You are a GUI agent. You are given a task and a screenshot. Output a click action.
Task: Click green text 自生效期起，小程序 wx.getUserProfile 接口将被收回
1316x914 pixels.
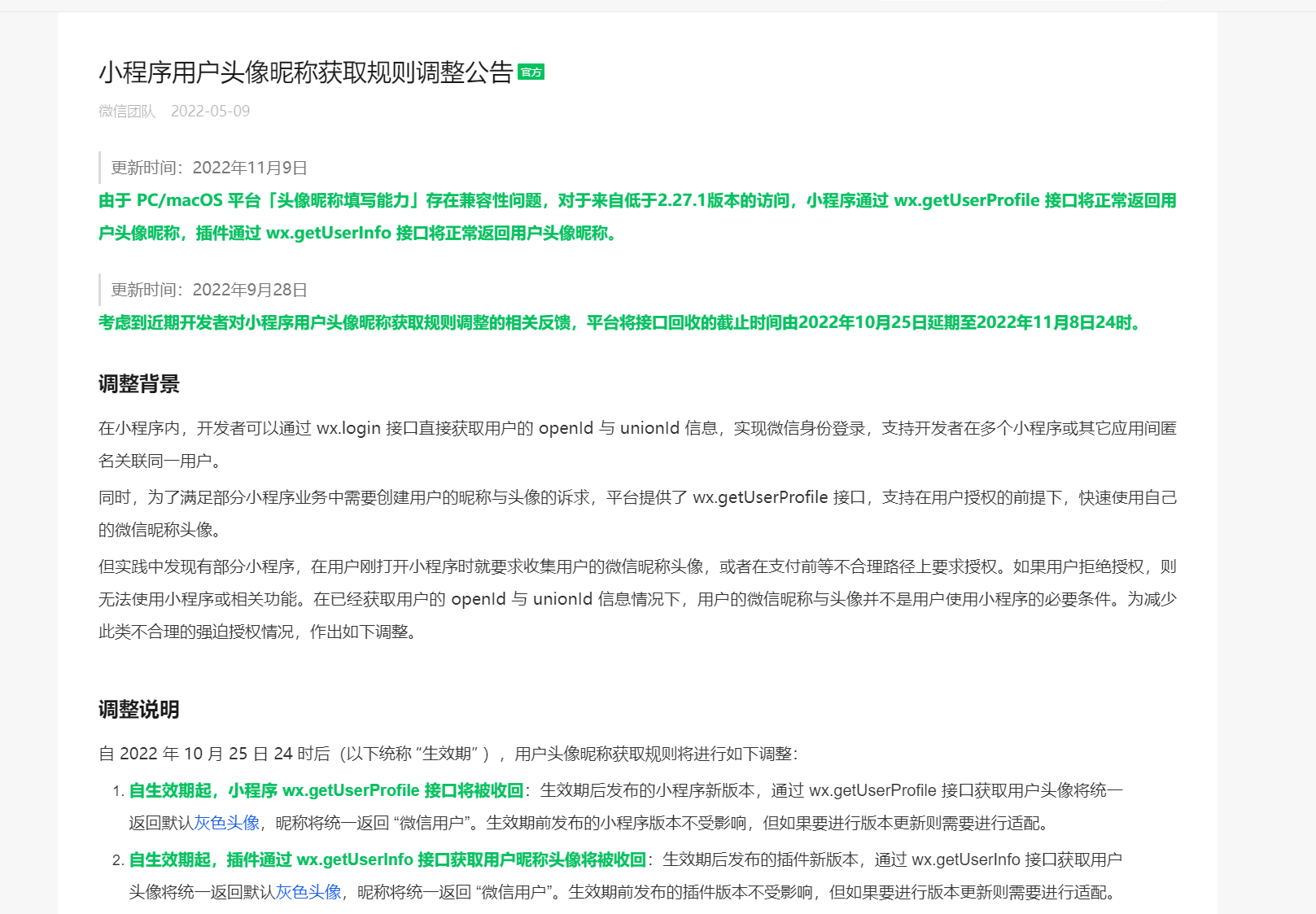(326, 790)
